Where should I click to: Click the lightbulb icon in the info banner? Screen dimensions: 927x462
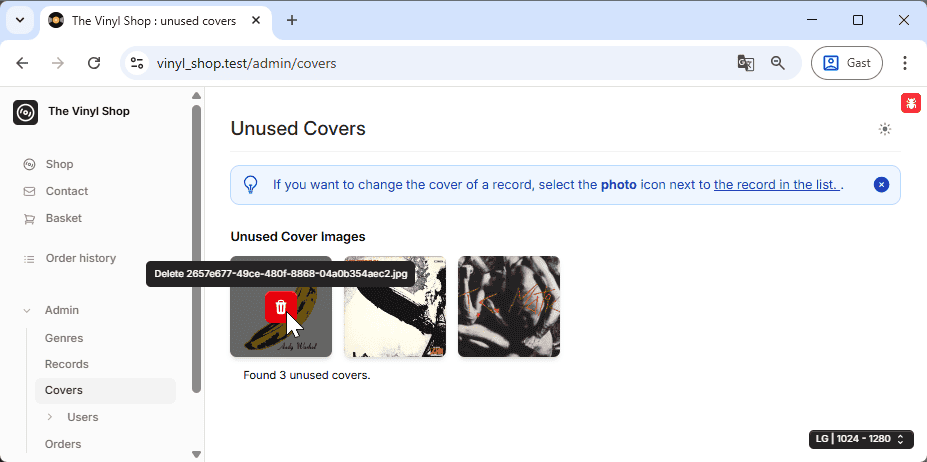point(251,185)
